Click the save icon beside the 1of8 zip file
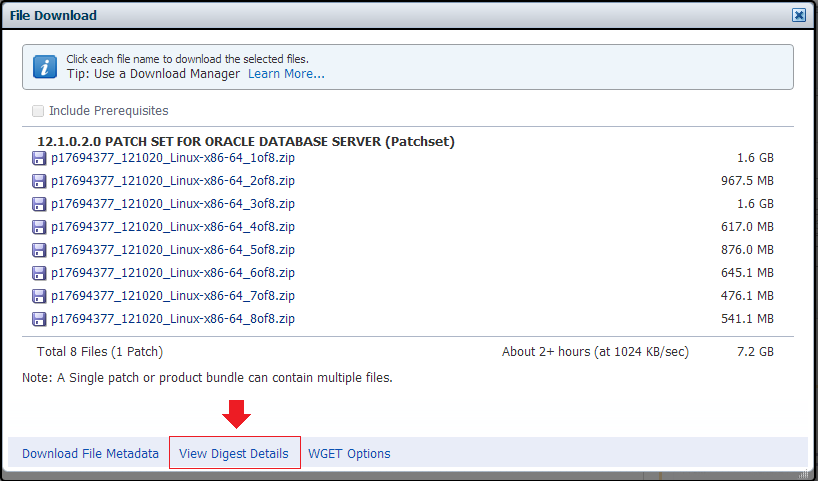This screenshot has height=481, width=818. click(40, 158)
